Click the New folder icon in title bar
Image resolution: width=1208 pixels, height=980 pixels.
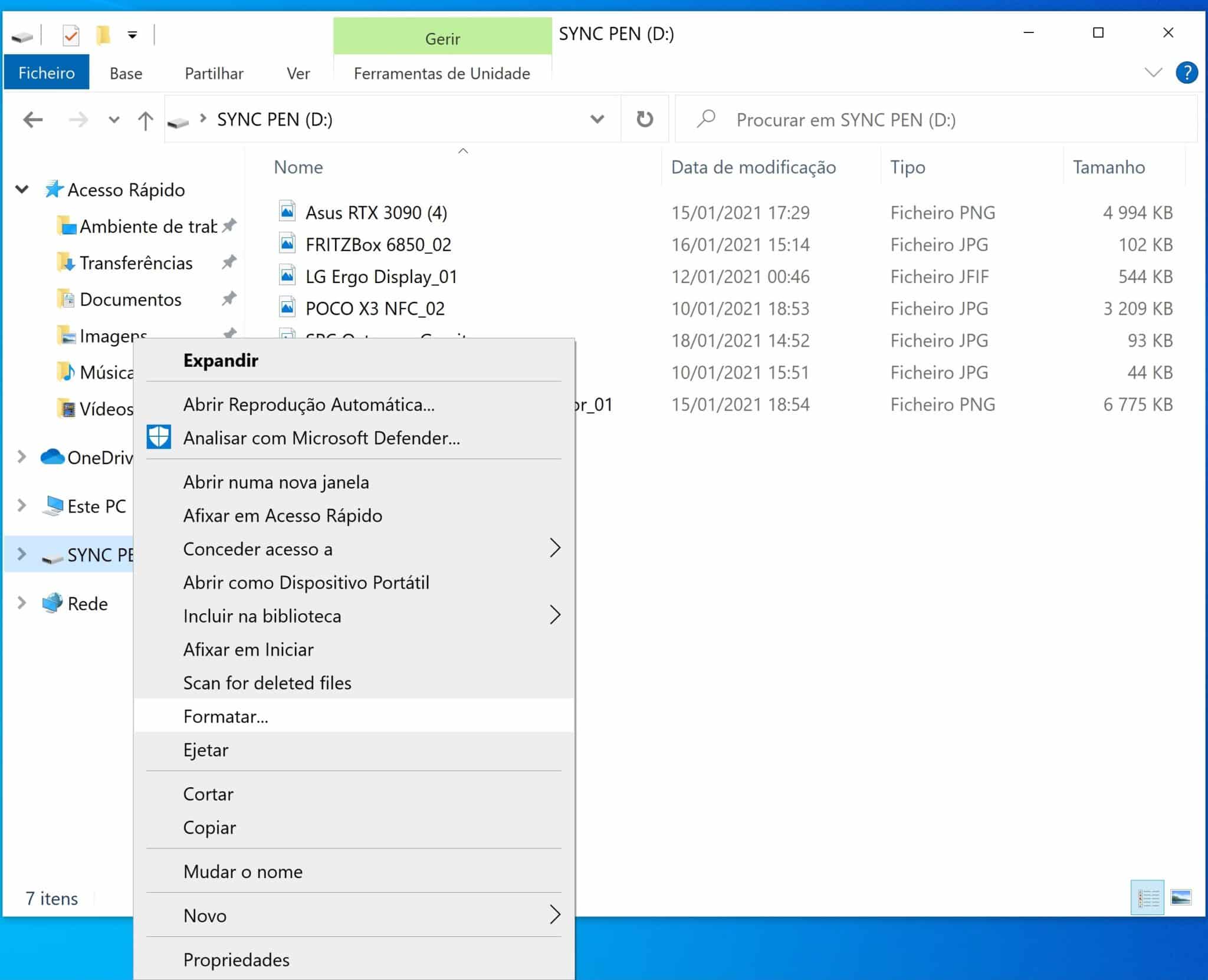[x=103, y=35]
